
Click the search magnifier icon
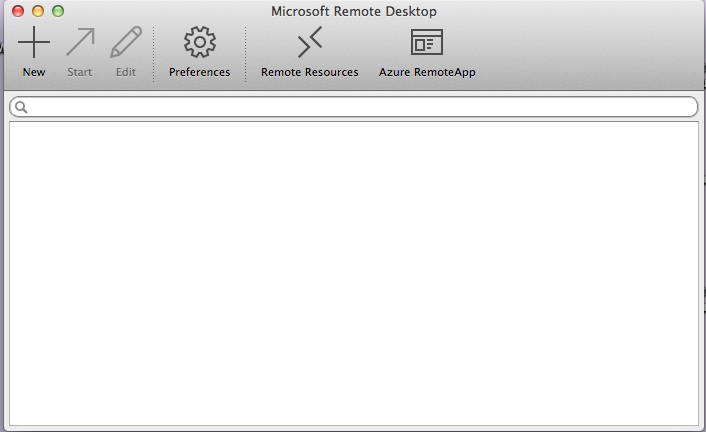pos(21,107)
